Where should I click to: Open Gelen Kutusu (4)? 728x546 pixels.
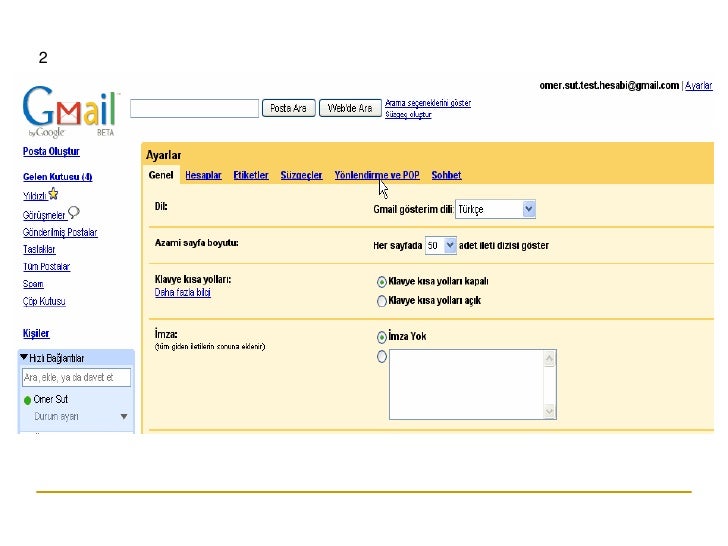tap(58, 177)
